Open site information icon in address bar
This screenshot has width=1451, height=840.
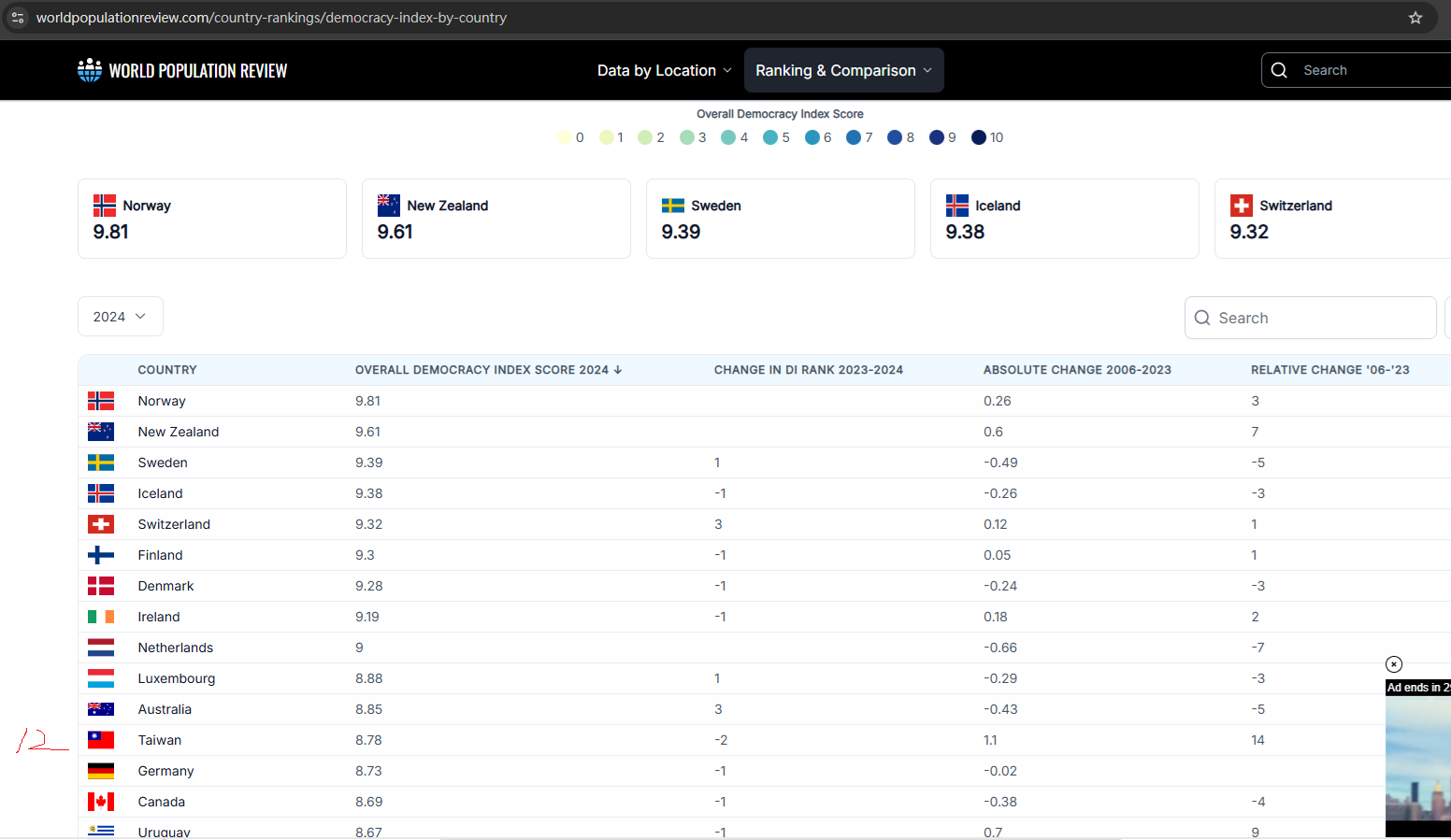[x=18, y=18]
